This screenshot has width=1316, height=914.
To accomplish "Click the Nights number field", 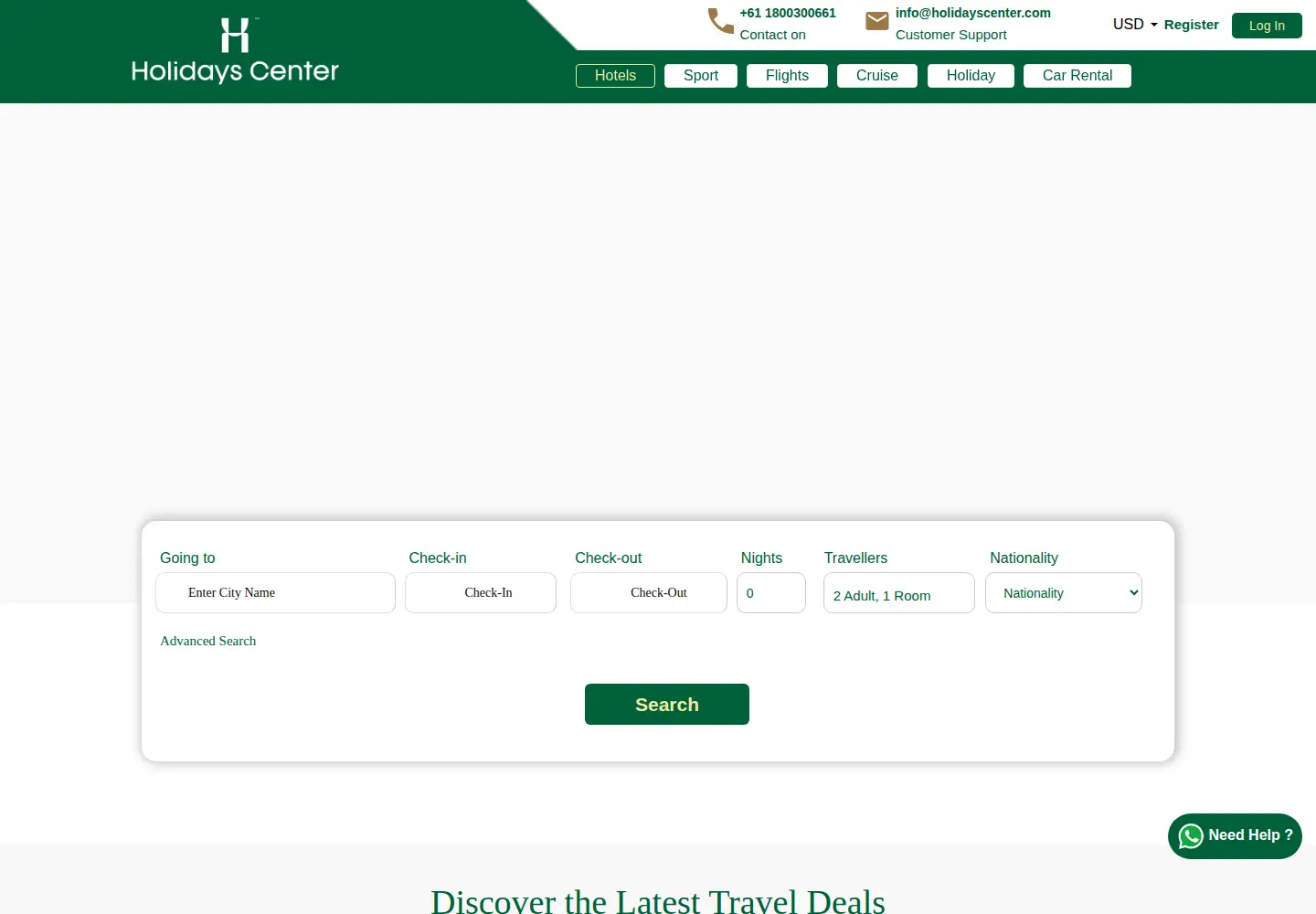I will click(771, 593).
